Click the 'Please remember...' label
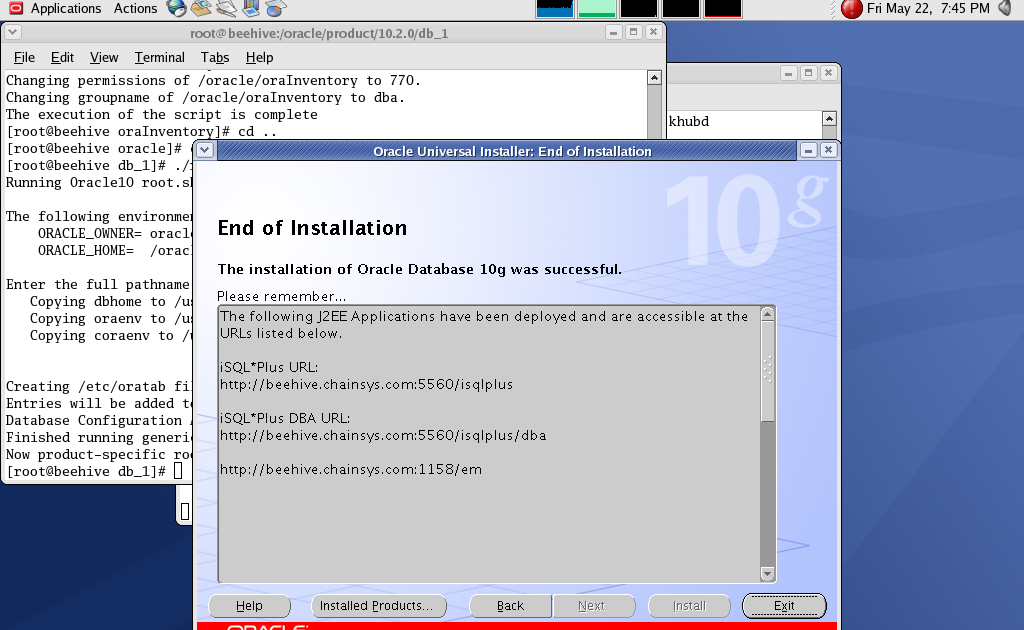The image size is (1024, 630). click(x=281, y=296)
